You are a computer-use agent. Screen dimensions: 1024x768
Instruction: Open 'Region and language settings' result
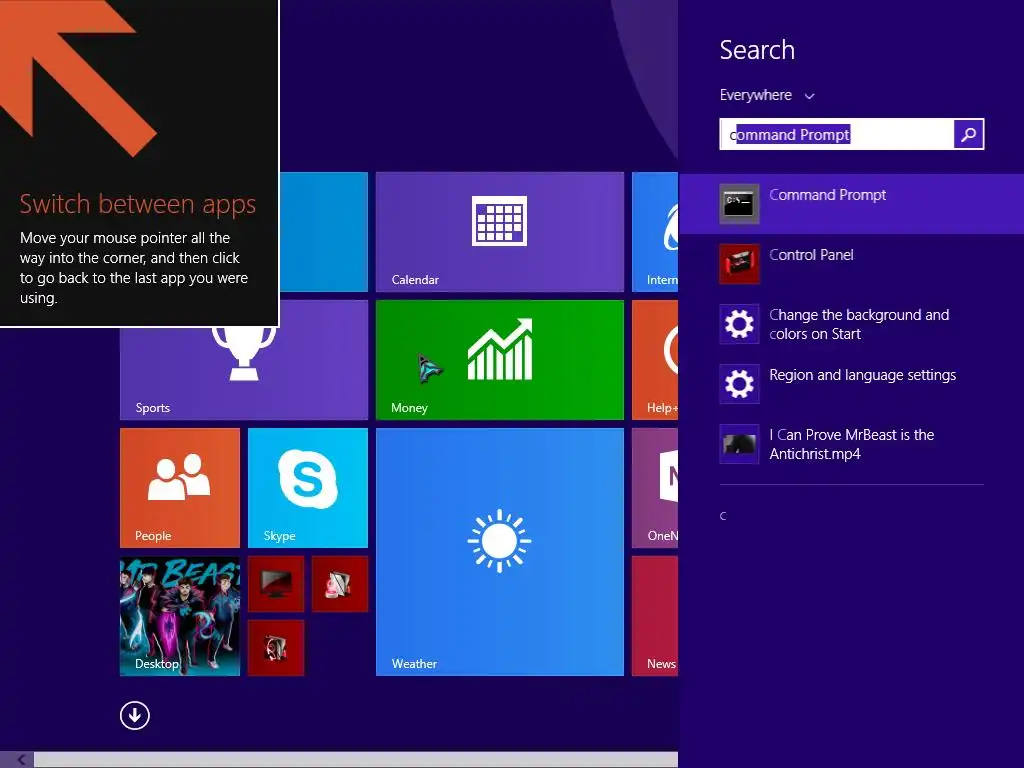click(x=852, y=384)
